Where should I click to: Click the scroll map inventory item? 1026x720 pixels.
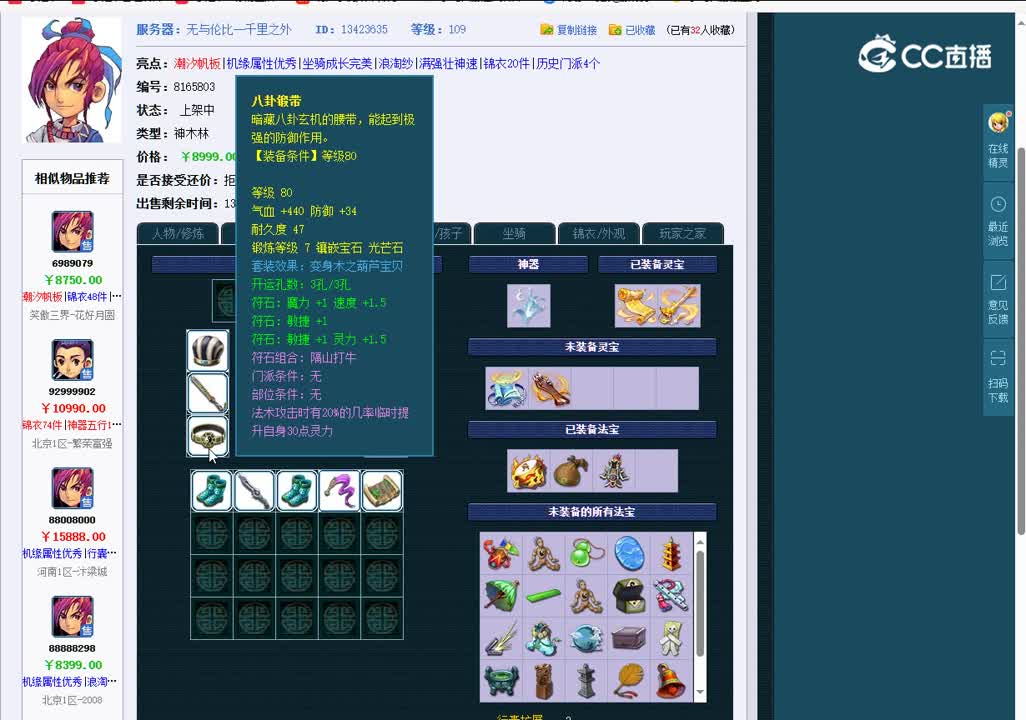[381, 490]
